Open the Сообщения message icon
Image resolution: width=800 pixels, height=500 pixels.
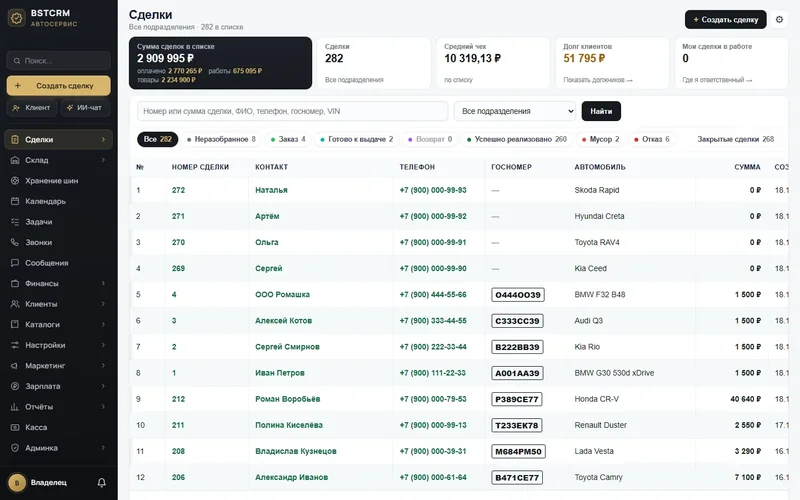pos(15,263)
